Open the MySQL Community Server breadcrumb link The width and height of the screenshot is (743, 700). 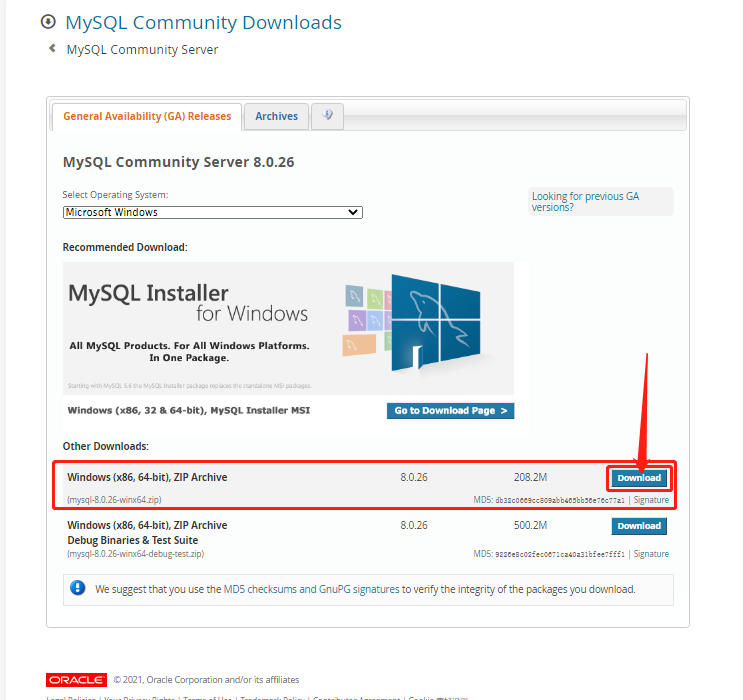(x=142, y=50)
